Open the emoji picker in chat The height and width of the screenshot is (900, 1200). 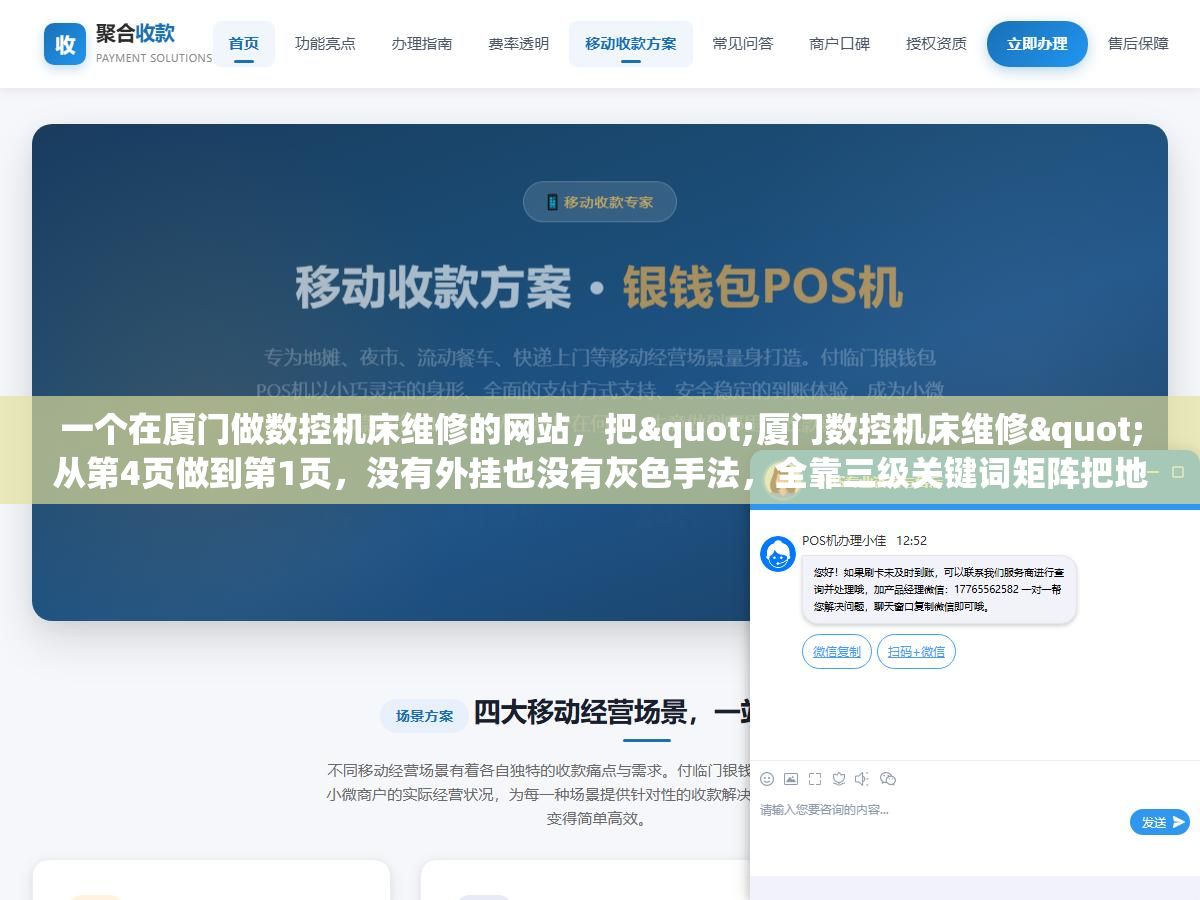click(767, 779)
